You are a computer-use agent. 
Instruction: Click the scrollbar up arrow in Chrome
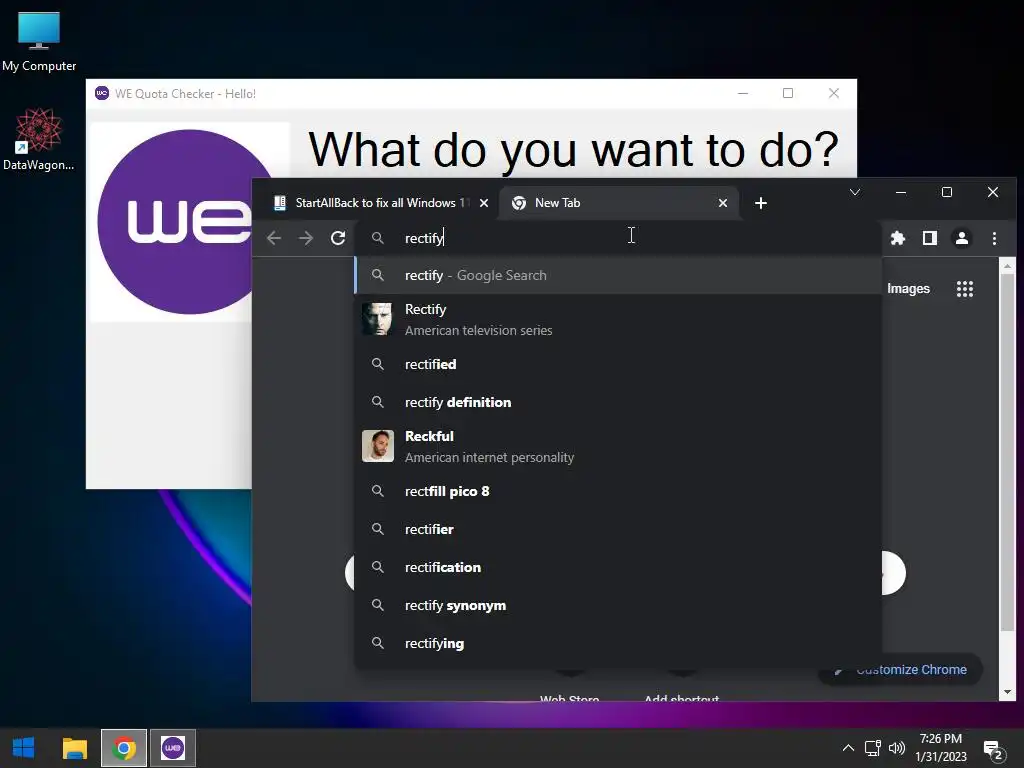click(1007, 266)
